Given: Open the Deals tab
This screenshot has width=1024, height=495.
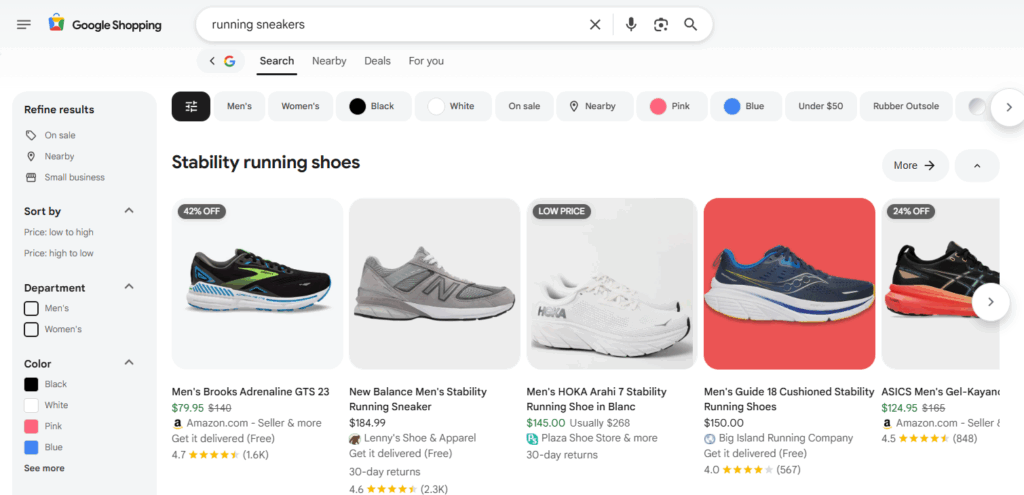Looking at the screenshot, I should pos(377,61).
